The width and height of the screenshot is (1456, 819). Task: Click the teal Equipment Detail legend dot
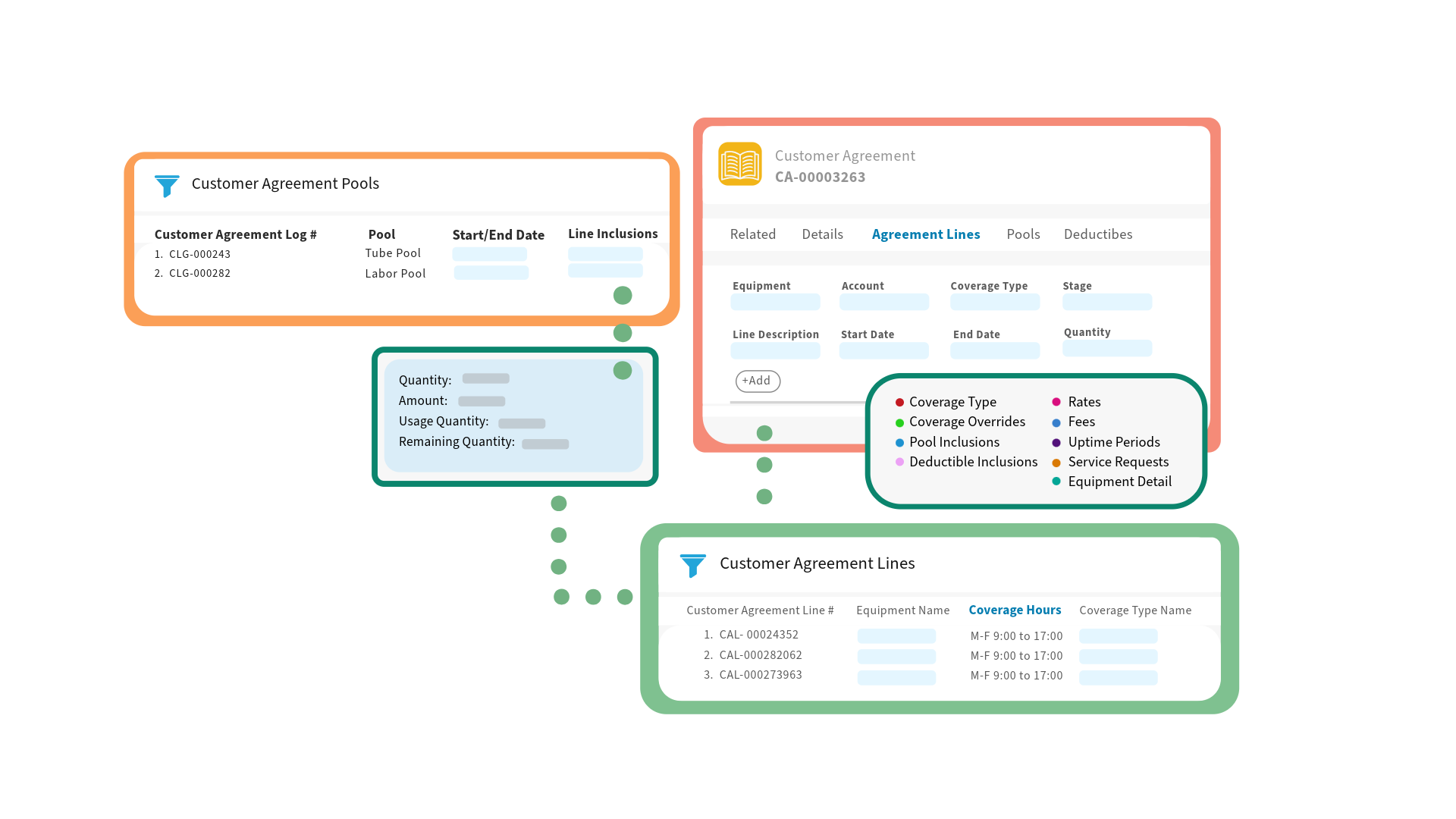(1056, 482)
